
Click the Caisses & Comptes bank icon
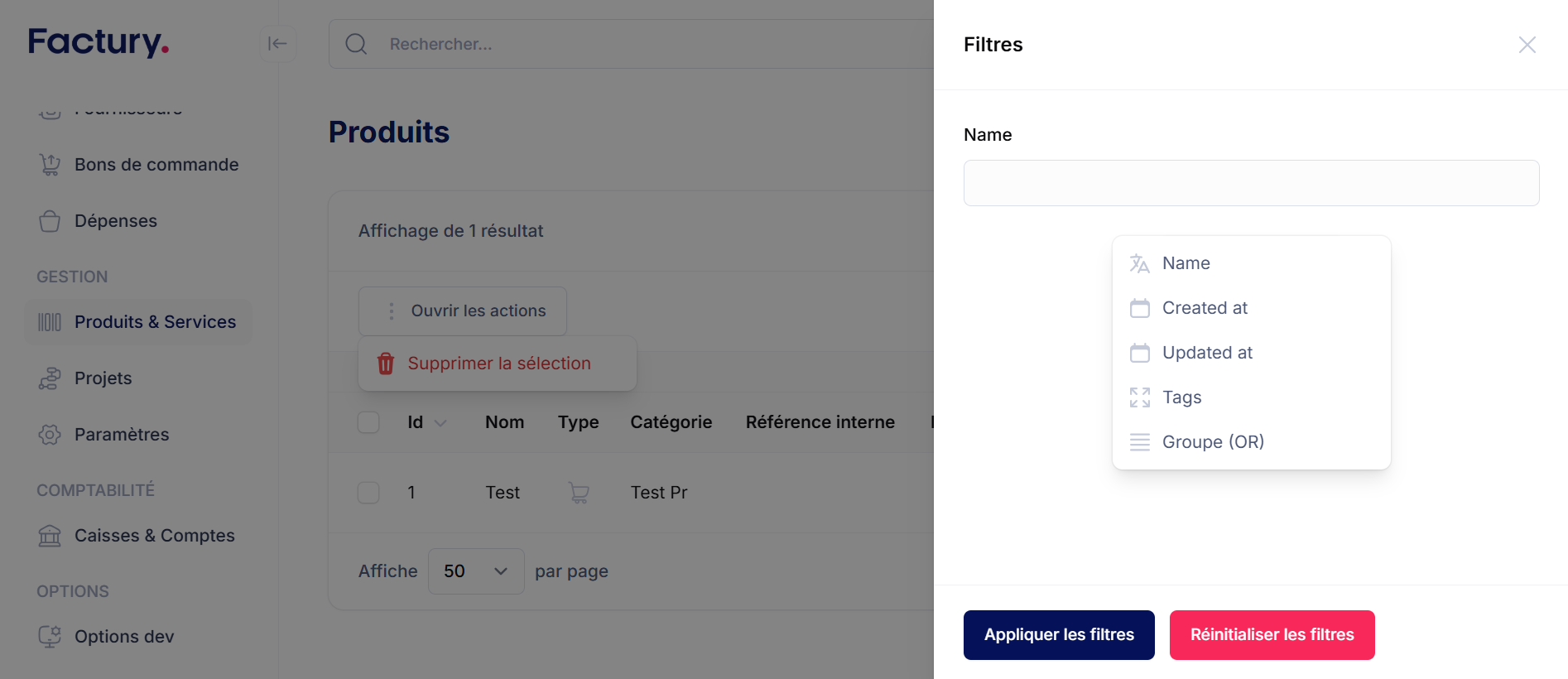(x=50, y=536)
